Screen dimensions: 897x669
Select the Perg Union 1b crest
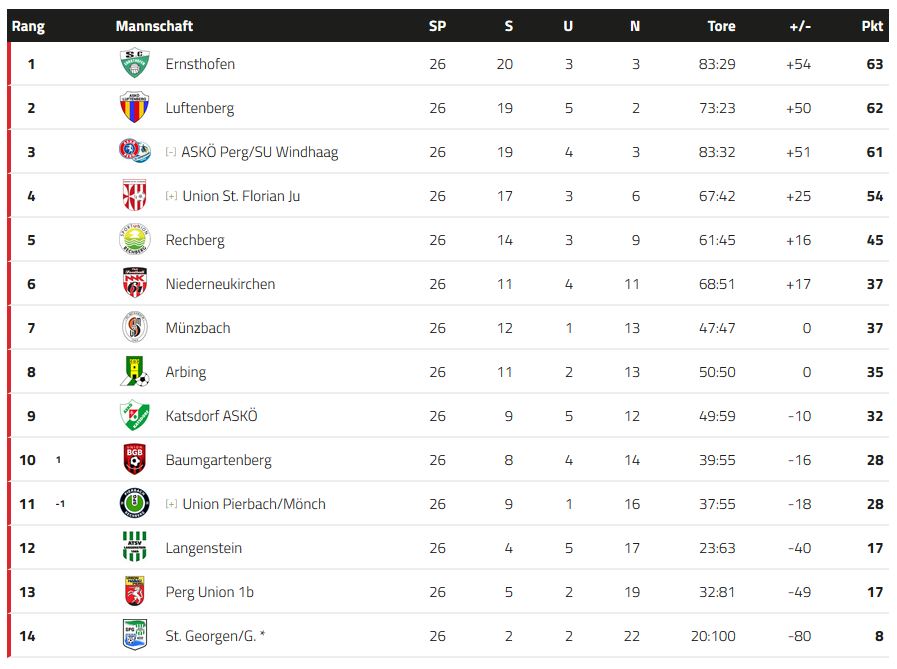(135, 591)
